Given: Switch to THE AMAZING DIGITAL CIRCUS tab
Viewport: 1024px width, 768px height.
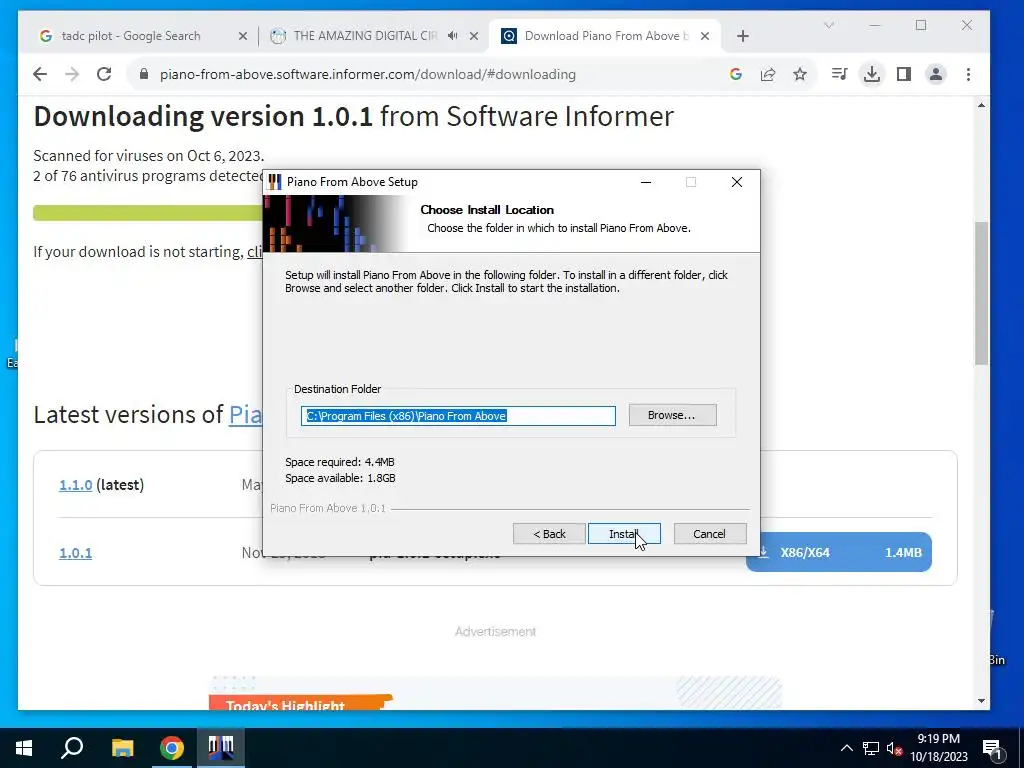Looking at the screenshot, I should (x=364, y=36).
